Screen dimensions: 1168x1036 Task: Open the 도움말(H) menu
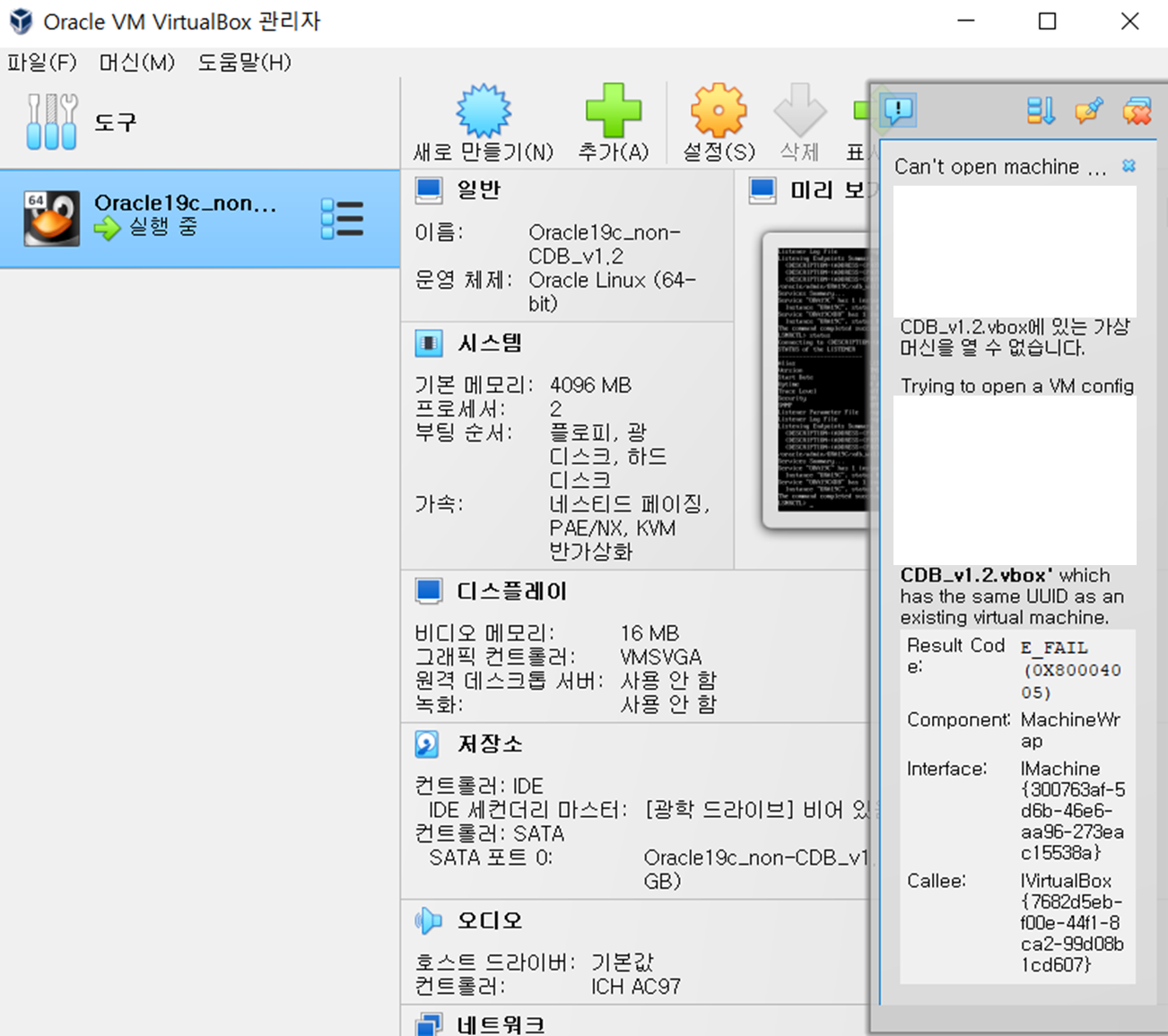tap(244, 62)
